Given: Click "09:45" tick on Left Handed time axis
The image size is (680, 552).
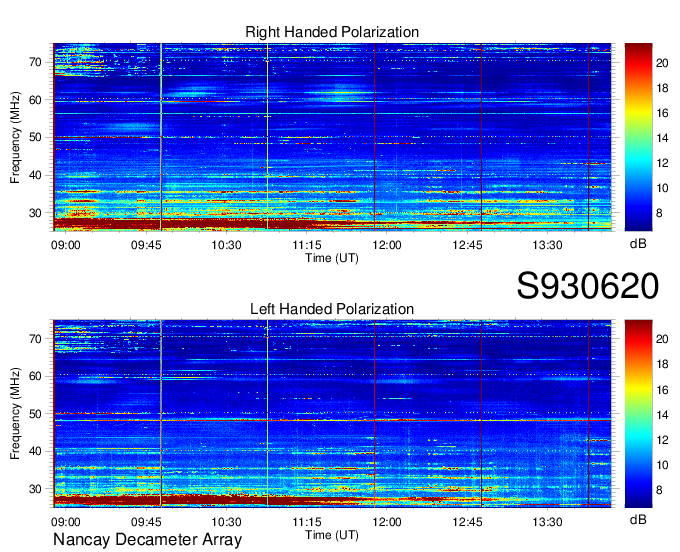Looking at the screenshot, I should pos(146,522).
